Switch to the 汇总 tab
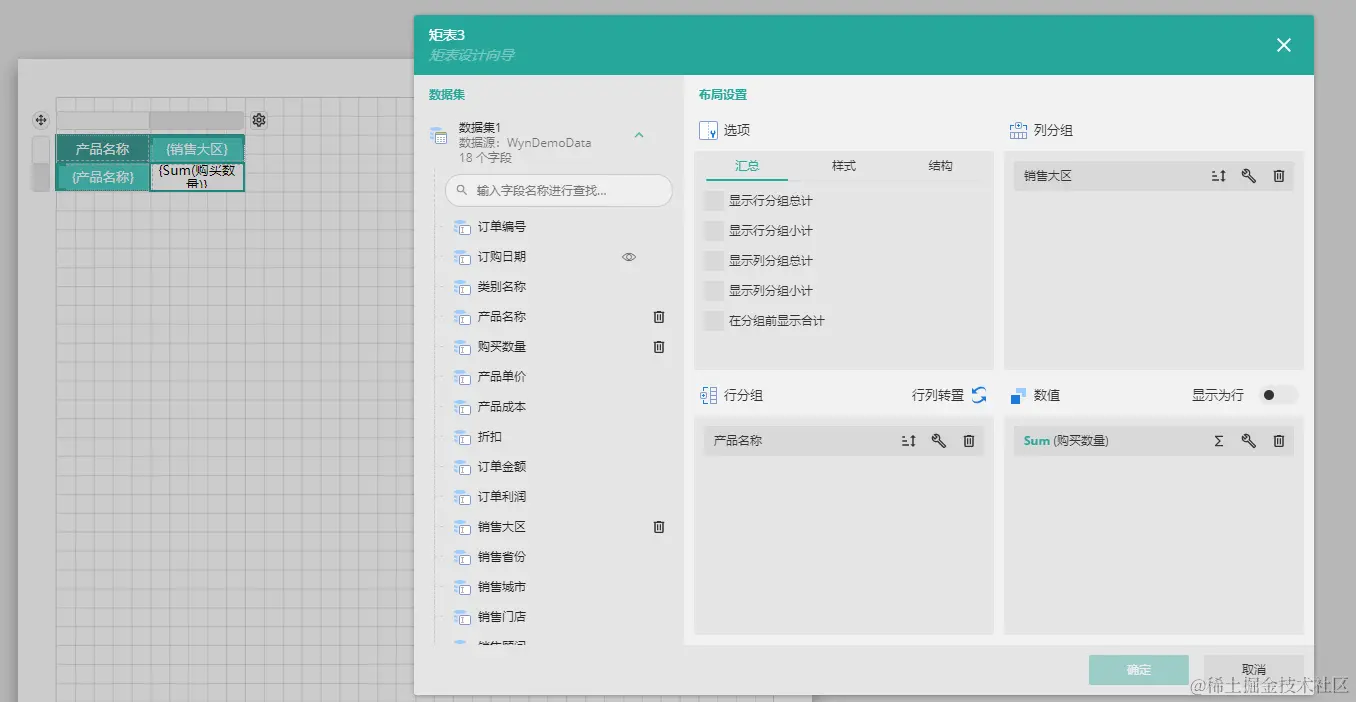 pyautogui.click(x=747, y=166)
